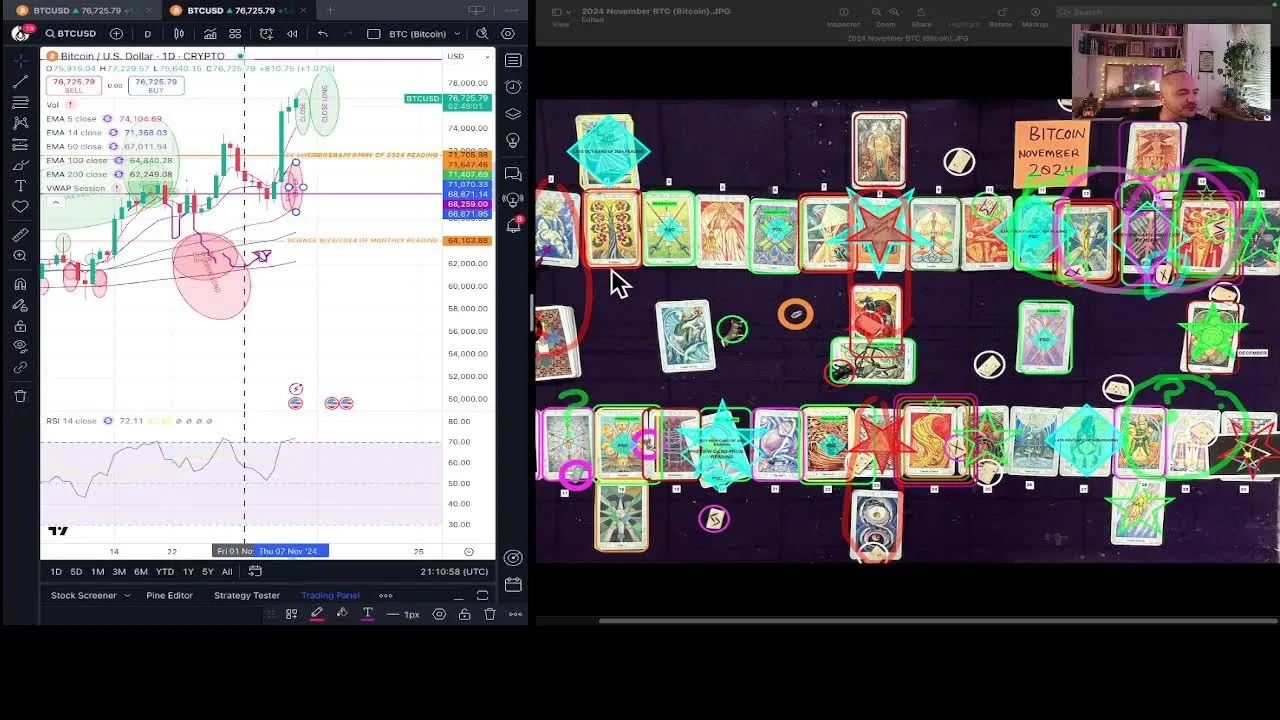Select the ruler measure tool
This screenshot has height=720, width=1280.
pyautogui.click(x=20, y=235)
